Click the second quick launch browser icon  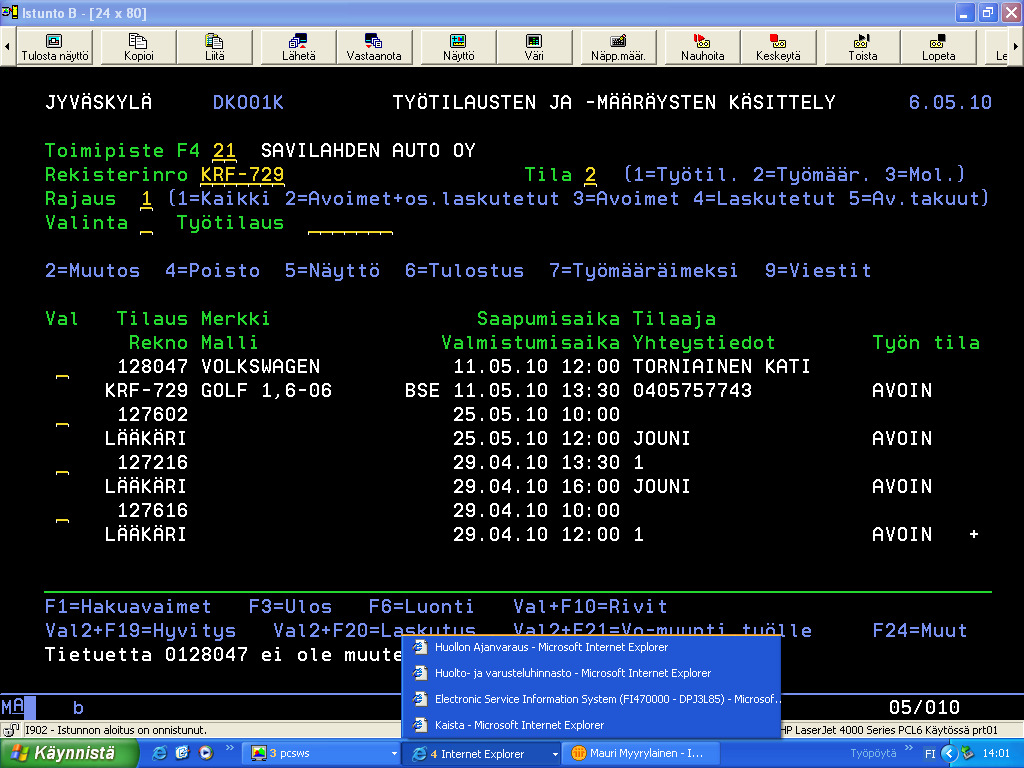pos(182,754)
